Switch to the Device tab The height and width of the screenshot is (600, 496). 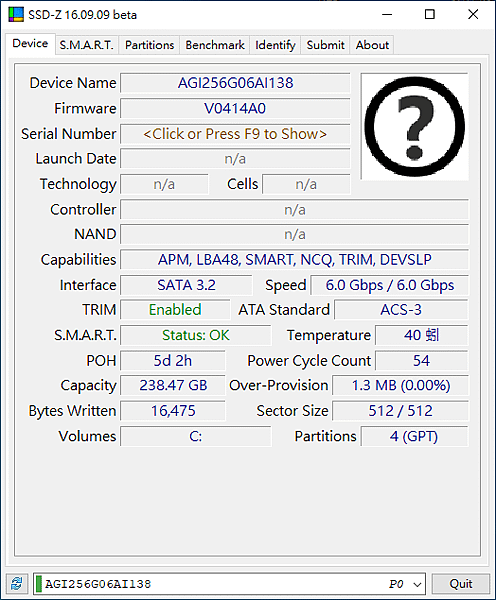pyautogui.click(x=30, y=44)
